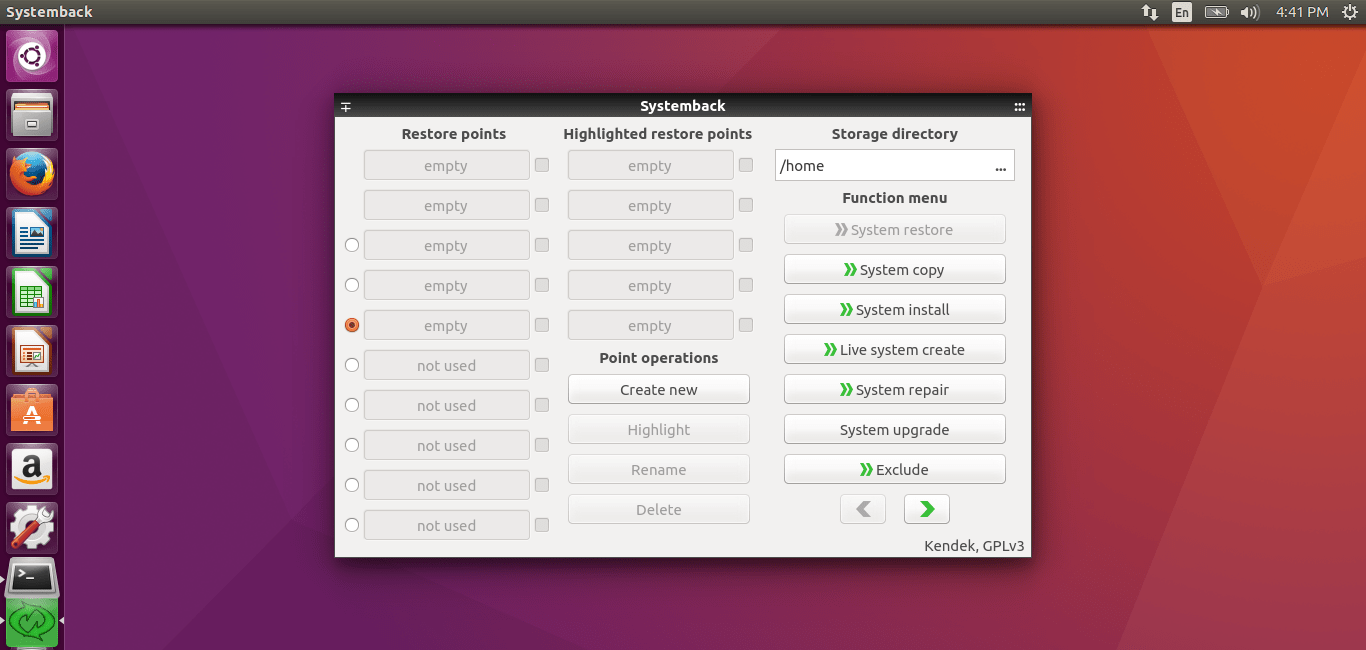The height and width of the screenshot is (650, 1366).
Task: Open the battery indicator in top panel
Action: point(1216,12)
